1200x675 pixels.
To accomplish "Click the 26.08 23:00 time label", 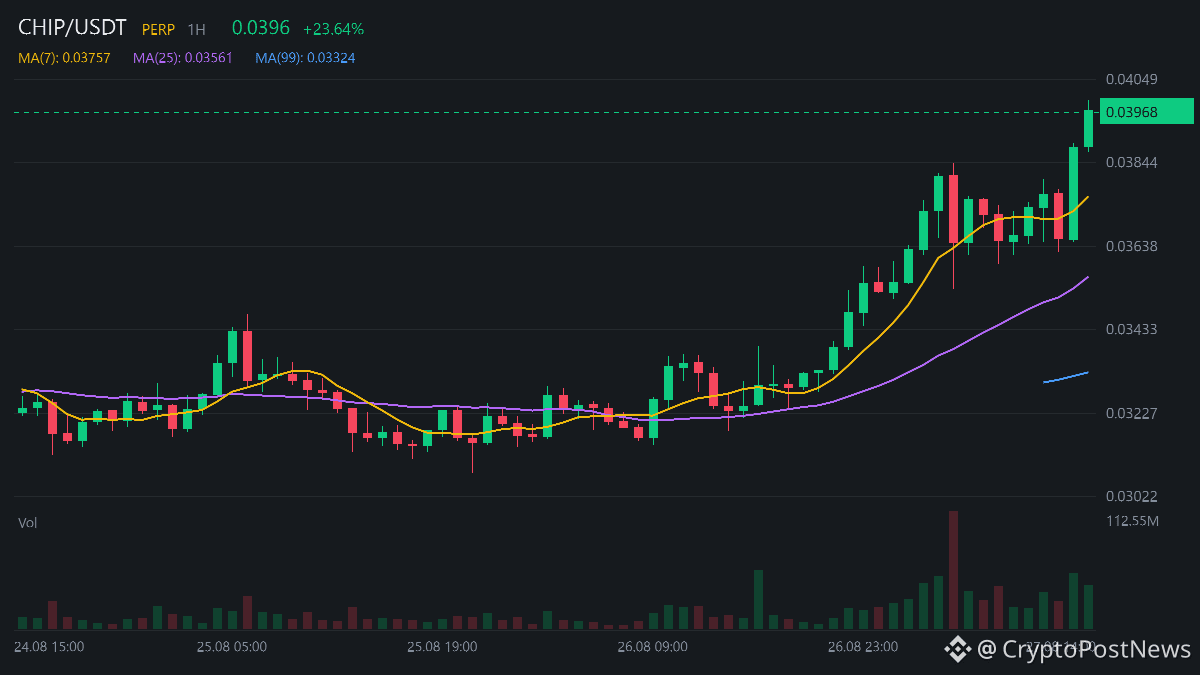I will coord(862,647).
